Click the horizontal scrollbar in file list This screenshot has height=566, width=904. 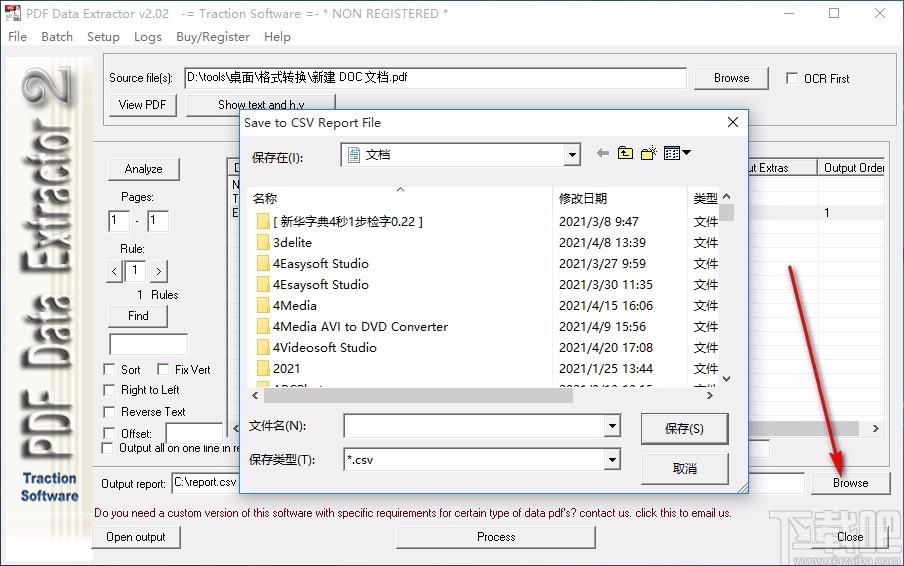(418, 395)
